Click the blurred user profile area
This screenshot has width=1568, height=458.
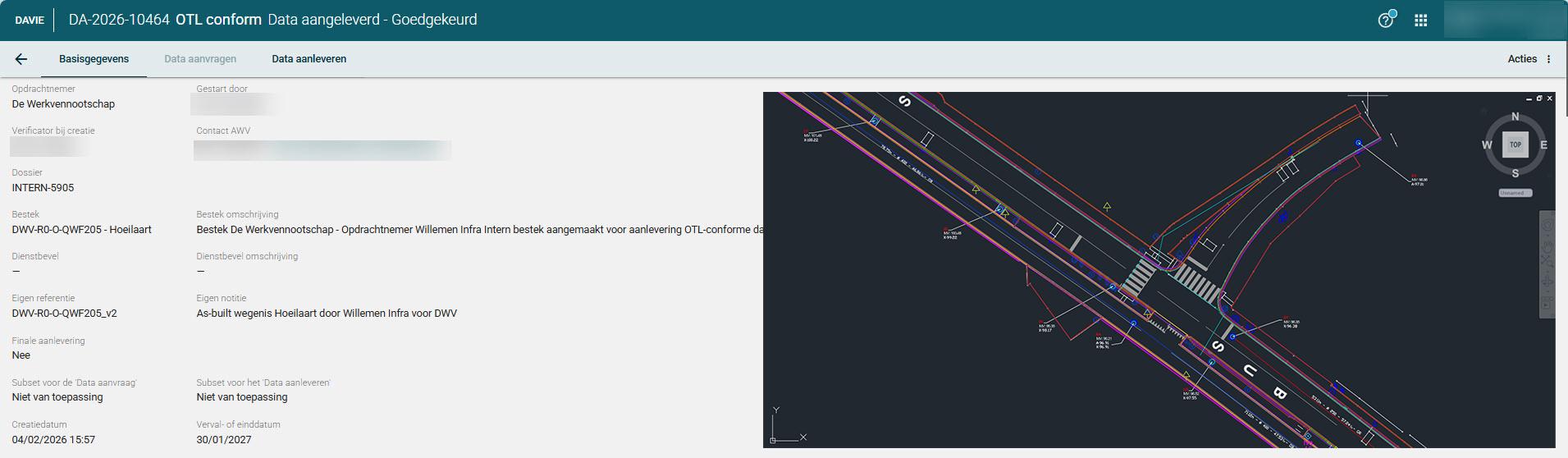click(1504, 21)
